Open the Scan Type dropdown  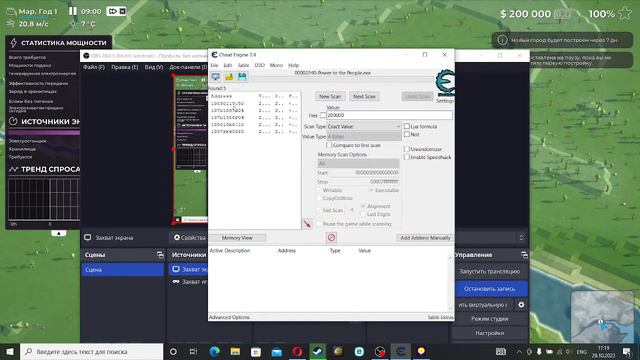(x=364, y=127)
